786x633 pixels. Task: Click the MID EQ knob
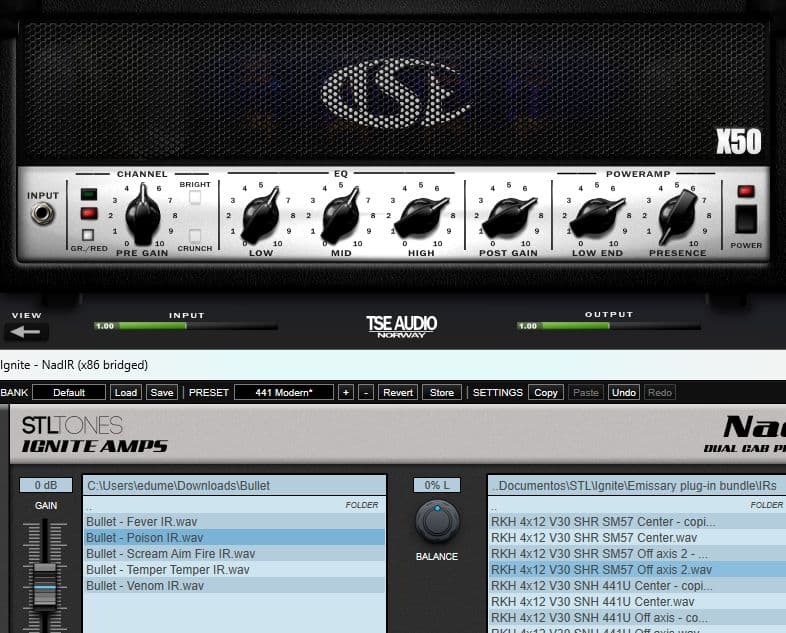341,216
